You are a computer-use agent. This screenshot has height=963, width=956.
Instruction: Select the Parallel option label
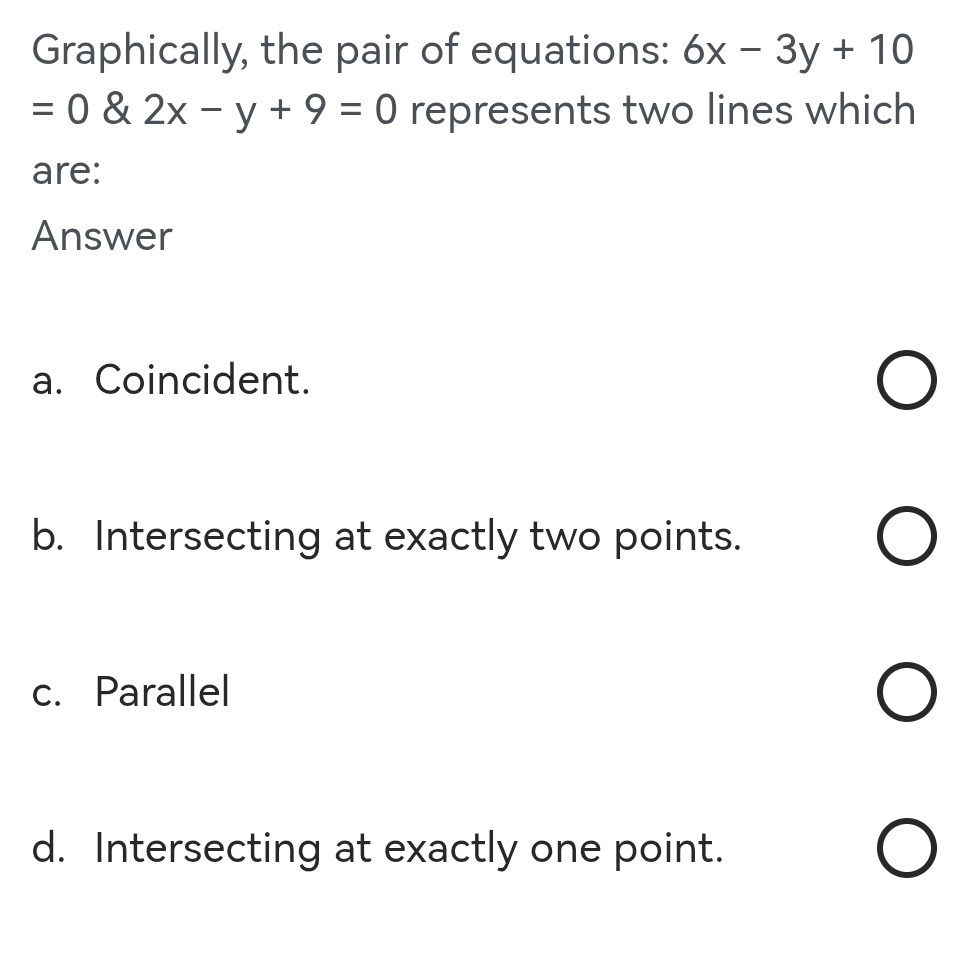tap(162, 691)
